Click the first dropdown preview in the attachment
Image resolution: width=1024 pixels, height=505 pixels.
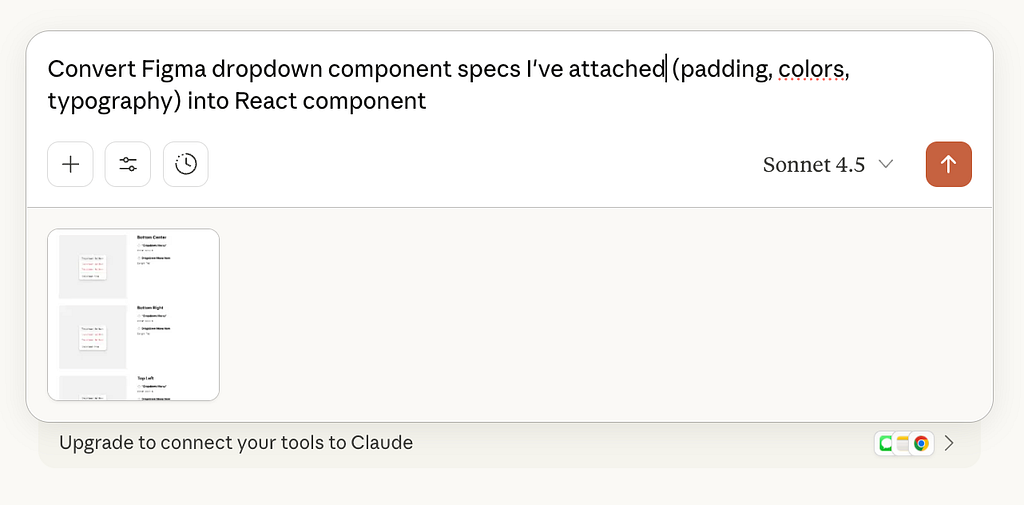[x=93, y=267]
